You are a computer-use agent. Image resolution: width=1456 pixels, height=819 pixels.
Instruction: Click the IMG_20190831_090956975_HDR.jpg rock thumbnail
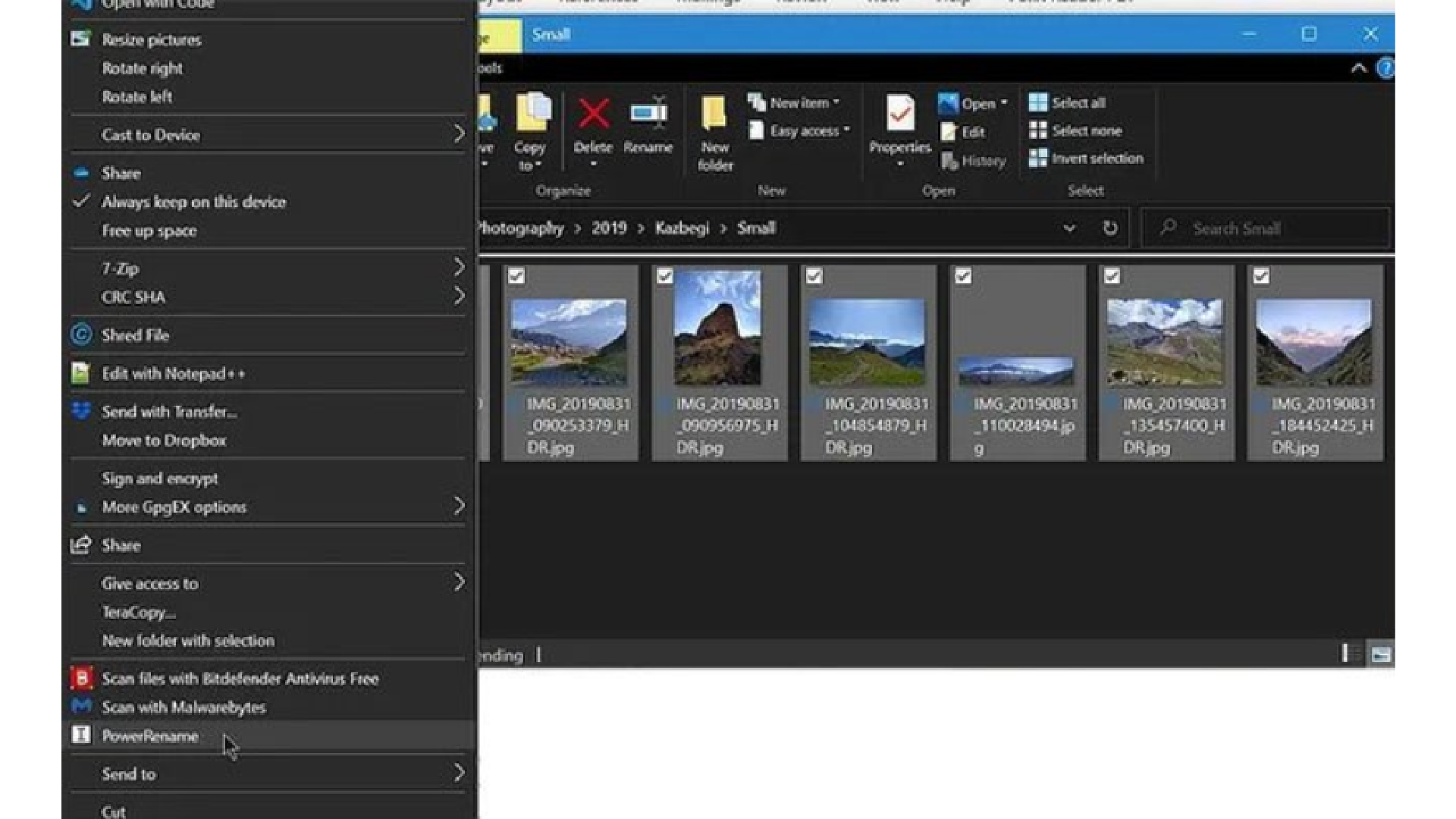(717, 328)
